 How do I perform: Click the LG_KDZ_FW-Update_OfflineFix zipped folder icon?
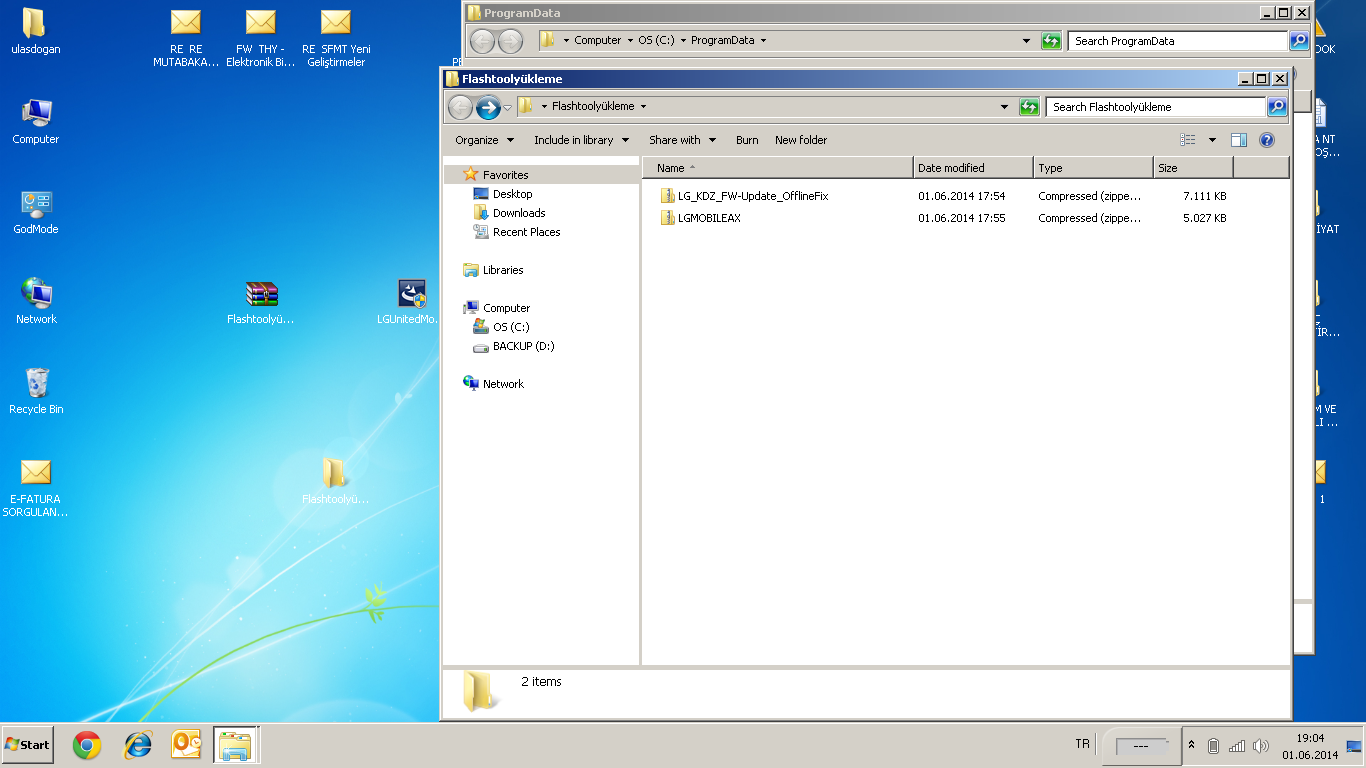(668, 196)
